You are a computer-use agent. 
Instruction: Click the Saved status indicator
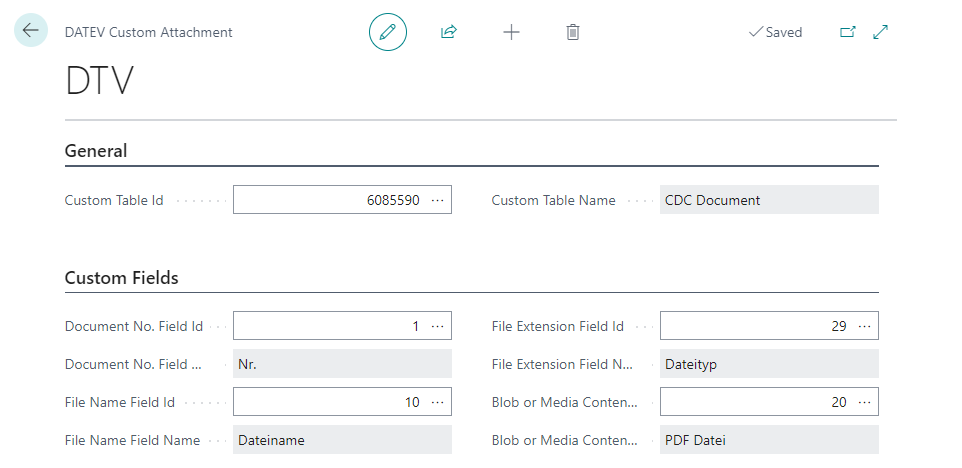coord(775,32)
